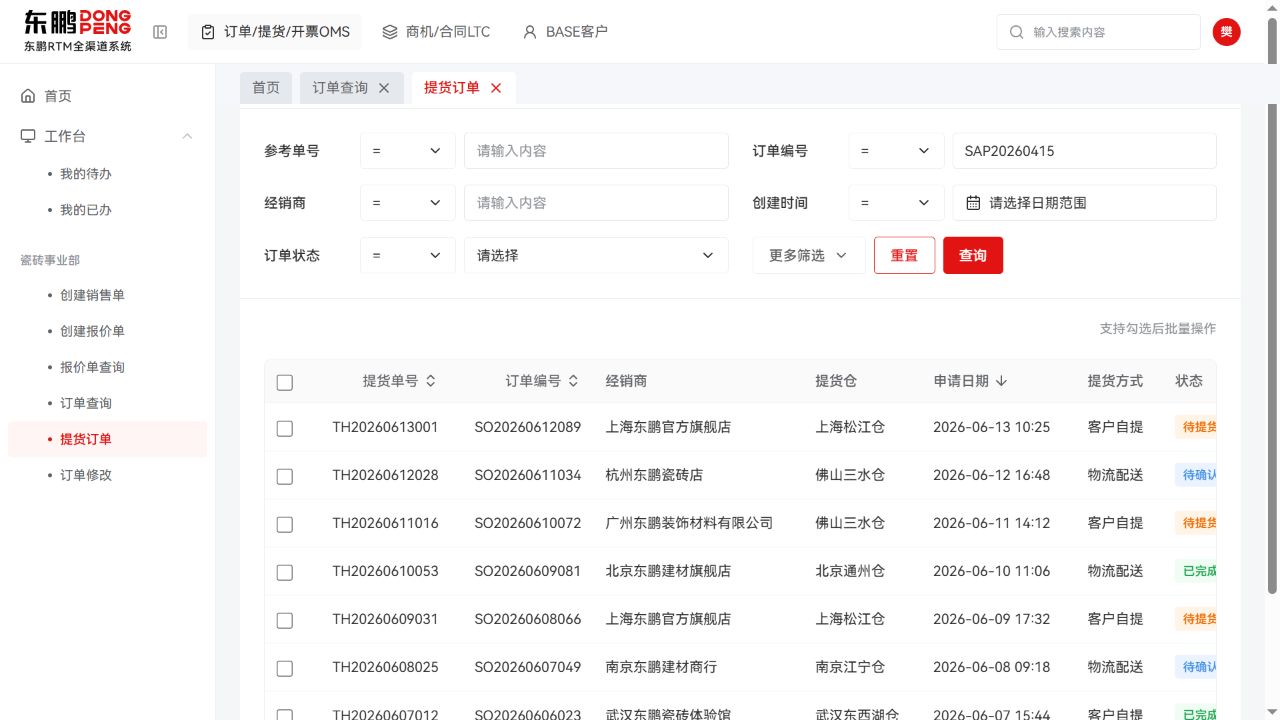Open the 订单编号 operator dropdown
This screenshot has height=720, width=1280.
click(896, 151)
